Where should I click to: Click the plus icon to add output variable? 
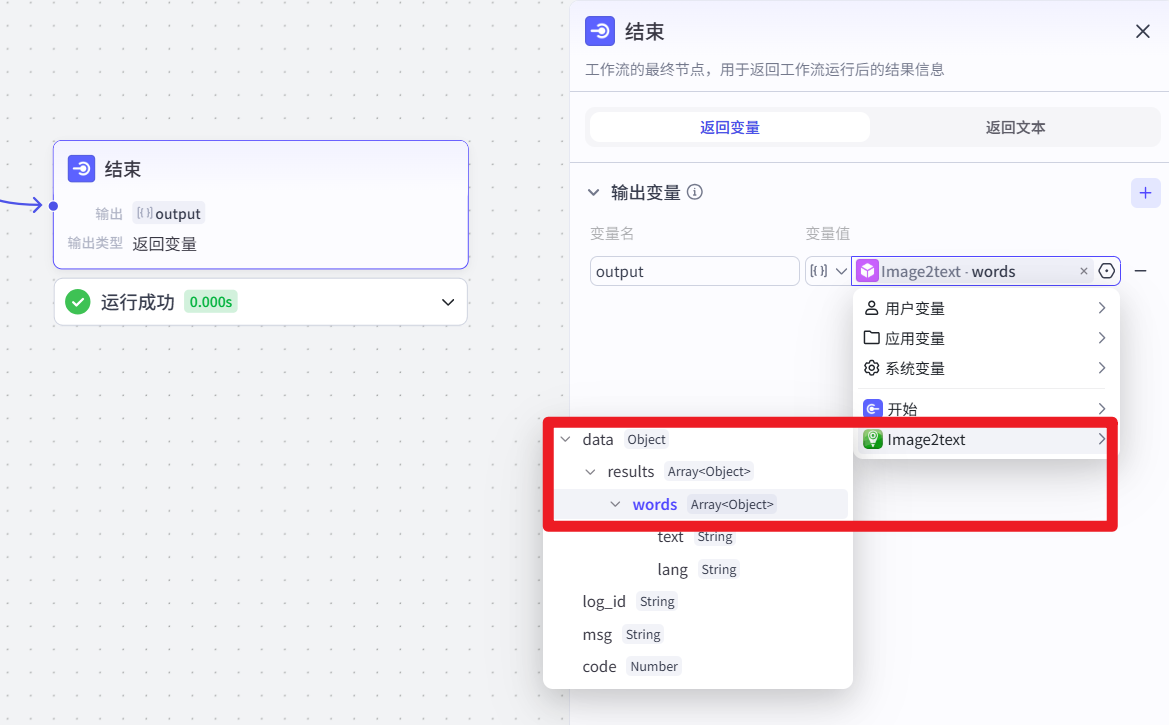click(x=1145, y=193)
